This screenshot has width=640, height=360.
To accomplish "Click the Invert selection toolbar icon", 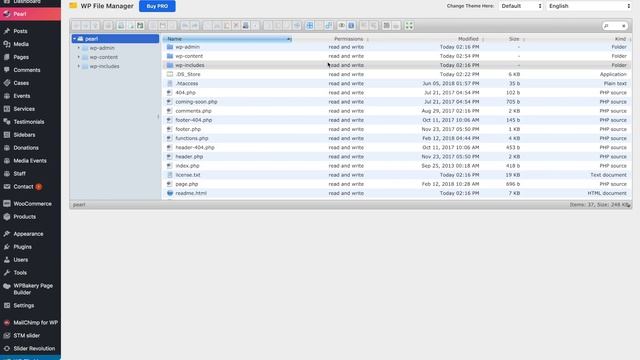I will tap(329, 25).
